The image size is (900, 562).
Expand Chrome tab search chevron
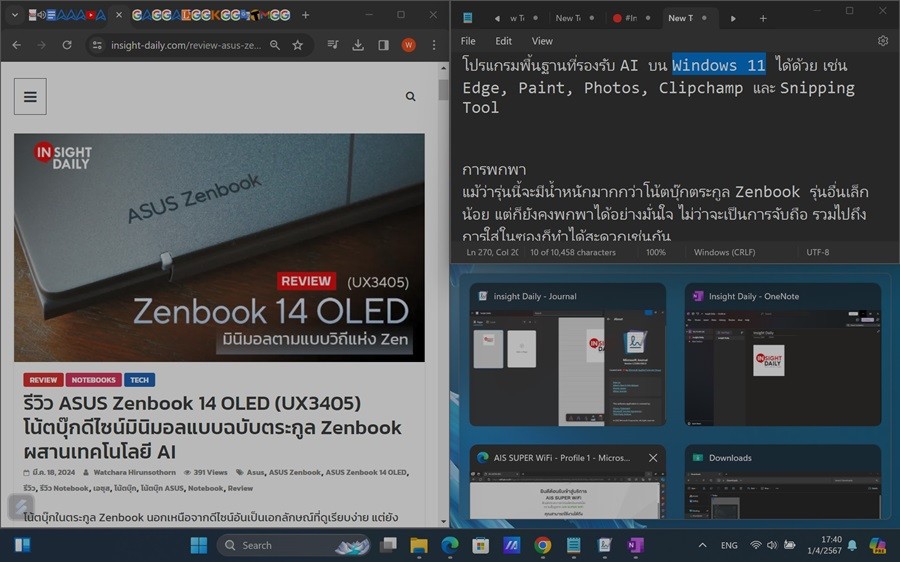[x=15, y=15]
